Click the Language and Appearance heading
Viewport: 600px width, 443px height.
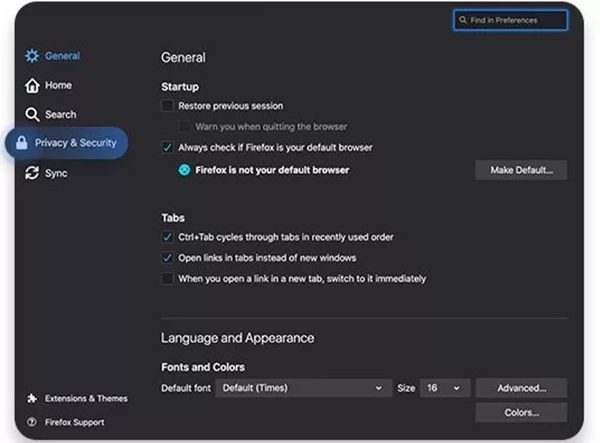point(237,338)
